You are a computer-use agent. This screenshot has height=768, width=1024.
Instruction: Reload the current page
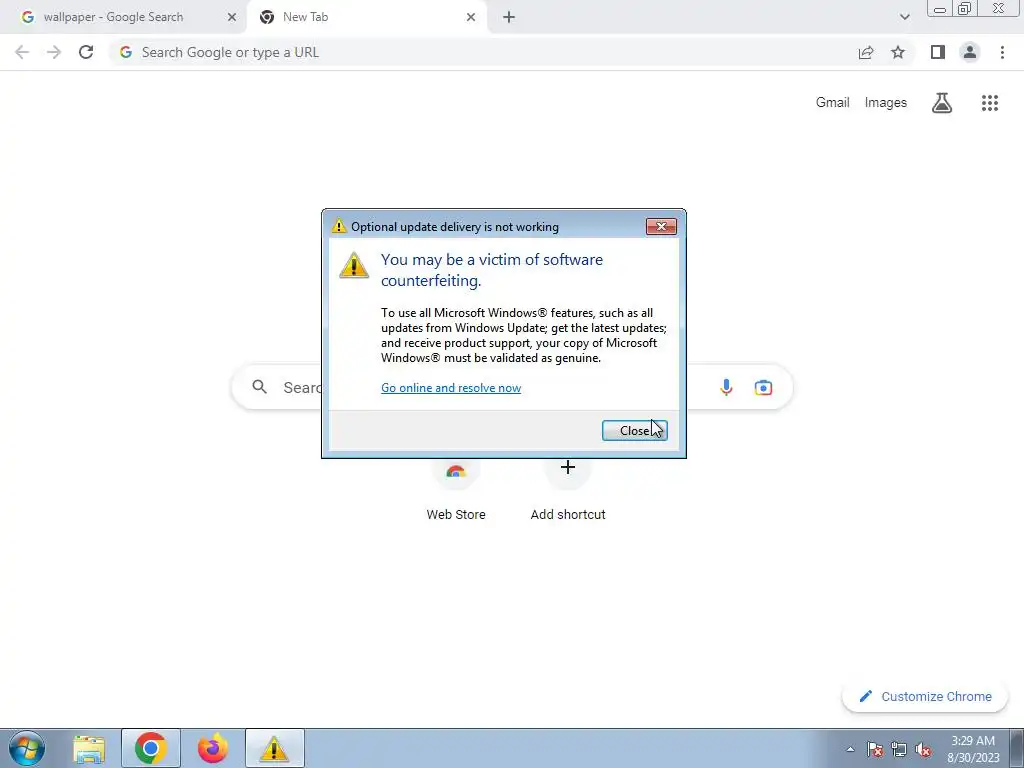pos(86,52)
